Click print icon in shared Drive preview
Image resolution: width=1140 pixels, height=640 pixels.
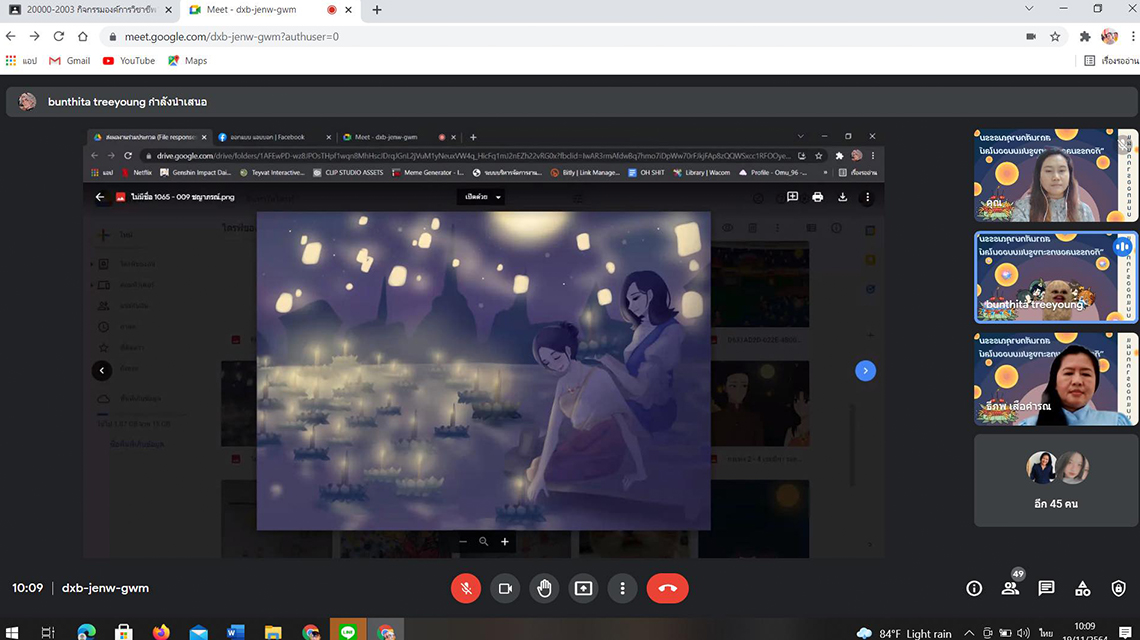[x=817, y=197]
